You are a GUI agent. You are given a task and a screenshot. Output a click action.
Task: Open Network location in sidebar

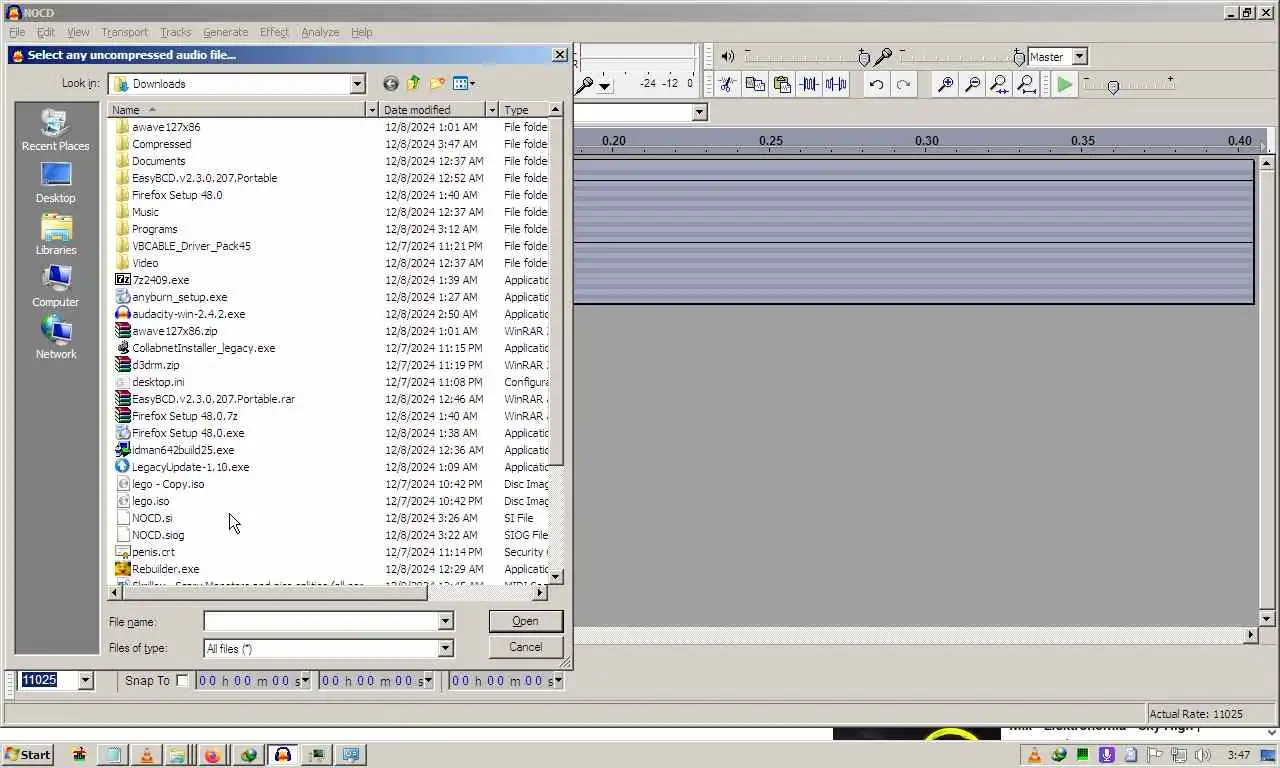click(x=56, y=339)
